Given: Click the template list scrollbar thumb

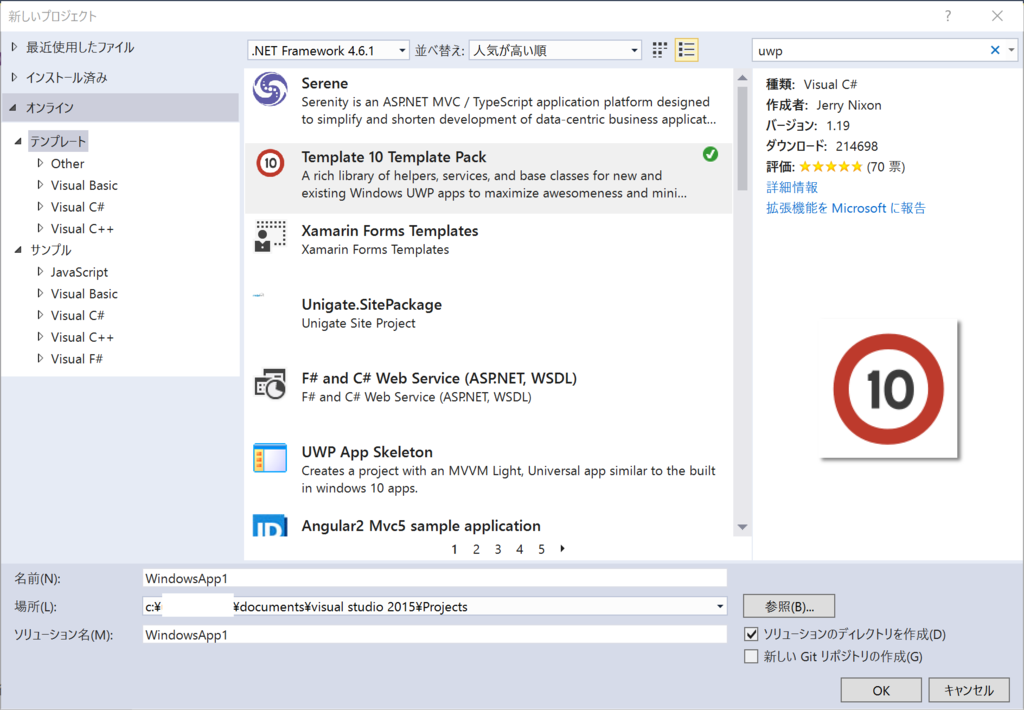Looking at the screenshot, I should (742, 138).
